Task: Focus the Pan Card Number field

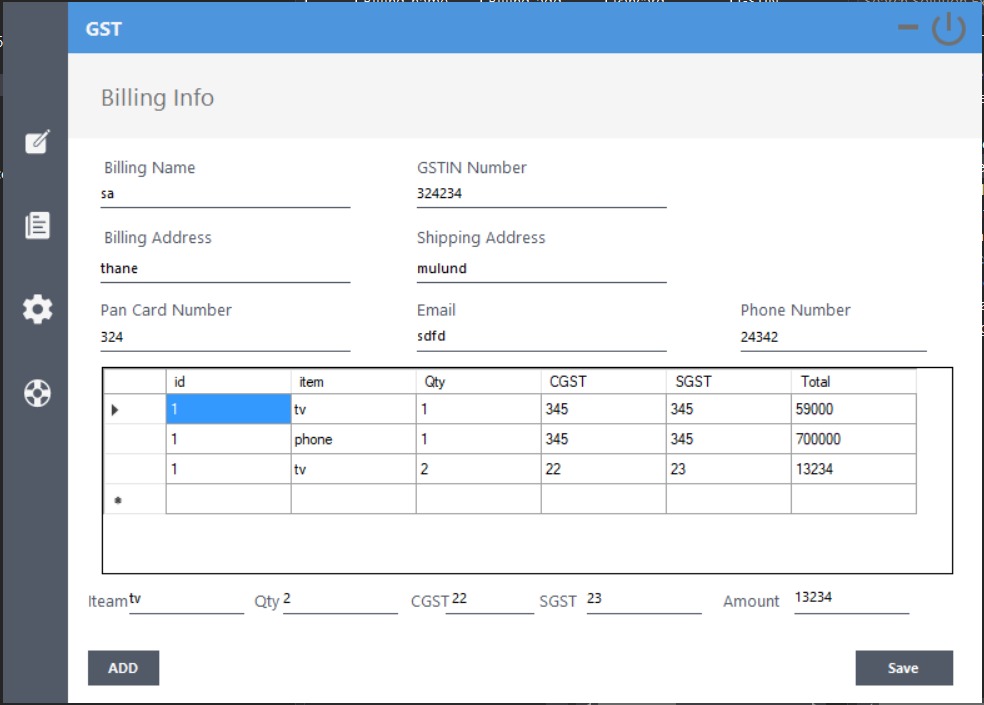Action: tap(225, 338)
